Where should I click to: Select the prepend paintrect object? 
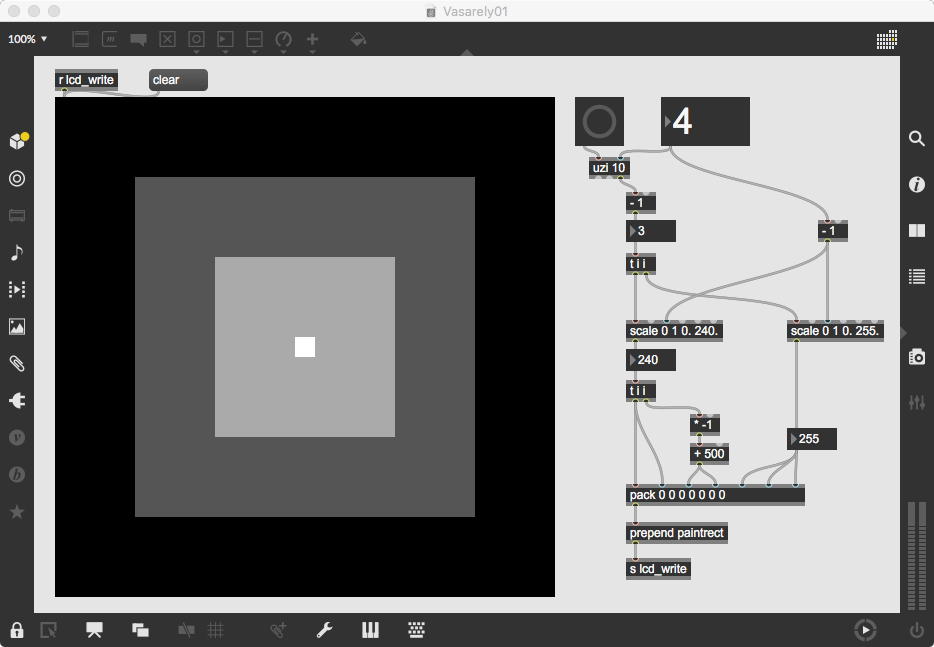[x=677, y=533]
